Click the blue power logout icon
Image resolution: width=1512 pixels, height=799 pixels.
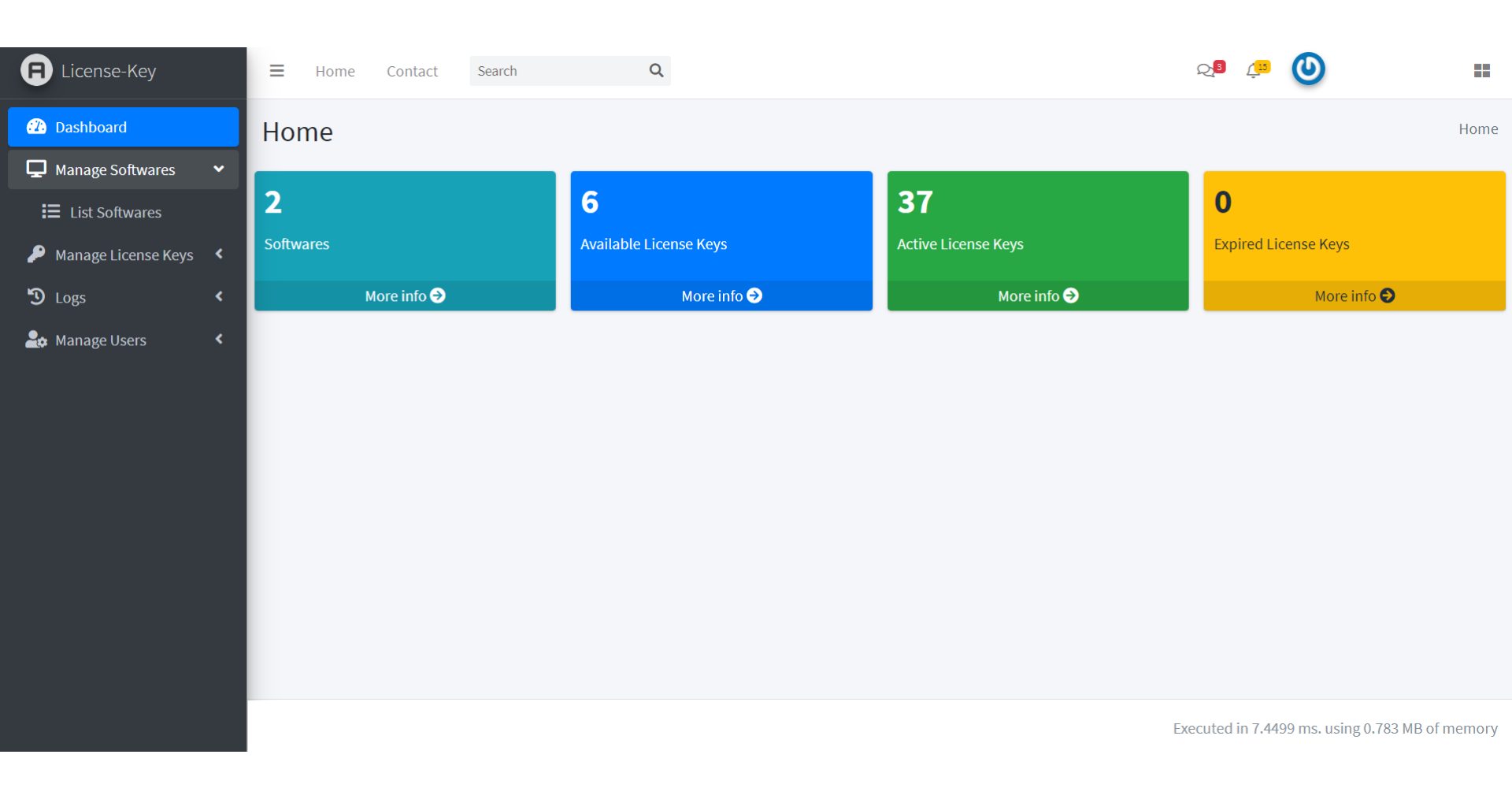pyautogui.click(x=1308, y=69)
